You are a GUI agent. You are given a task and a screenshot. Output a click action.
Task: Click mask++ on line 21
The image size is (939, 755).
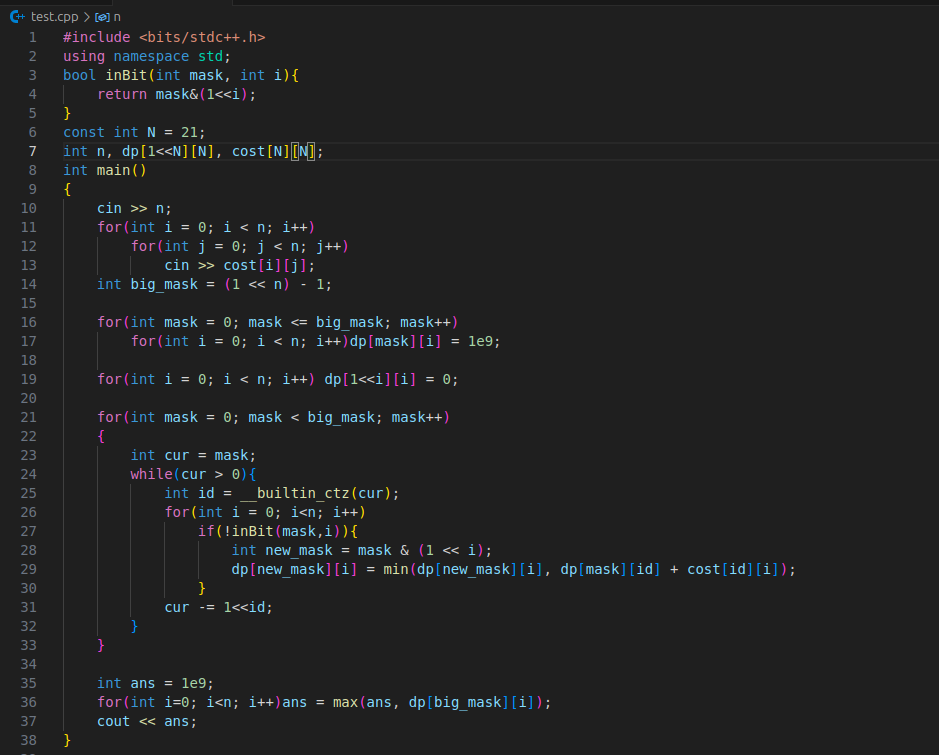(417, 417)
